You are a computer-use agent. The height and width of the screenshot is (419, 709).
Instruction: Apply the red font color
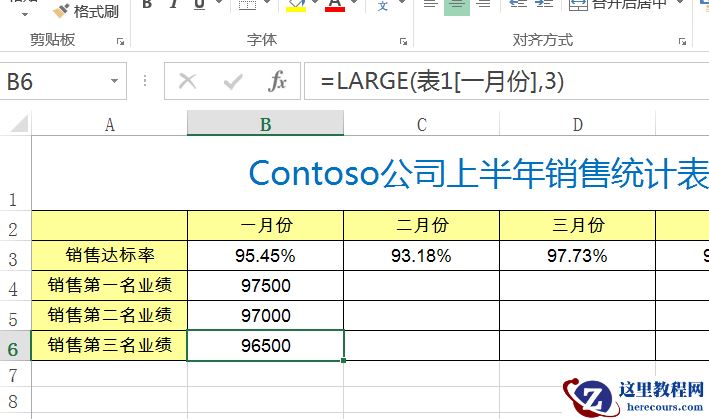click(x=335, y=5)
